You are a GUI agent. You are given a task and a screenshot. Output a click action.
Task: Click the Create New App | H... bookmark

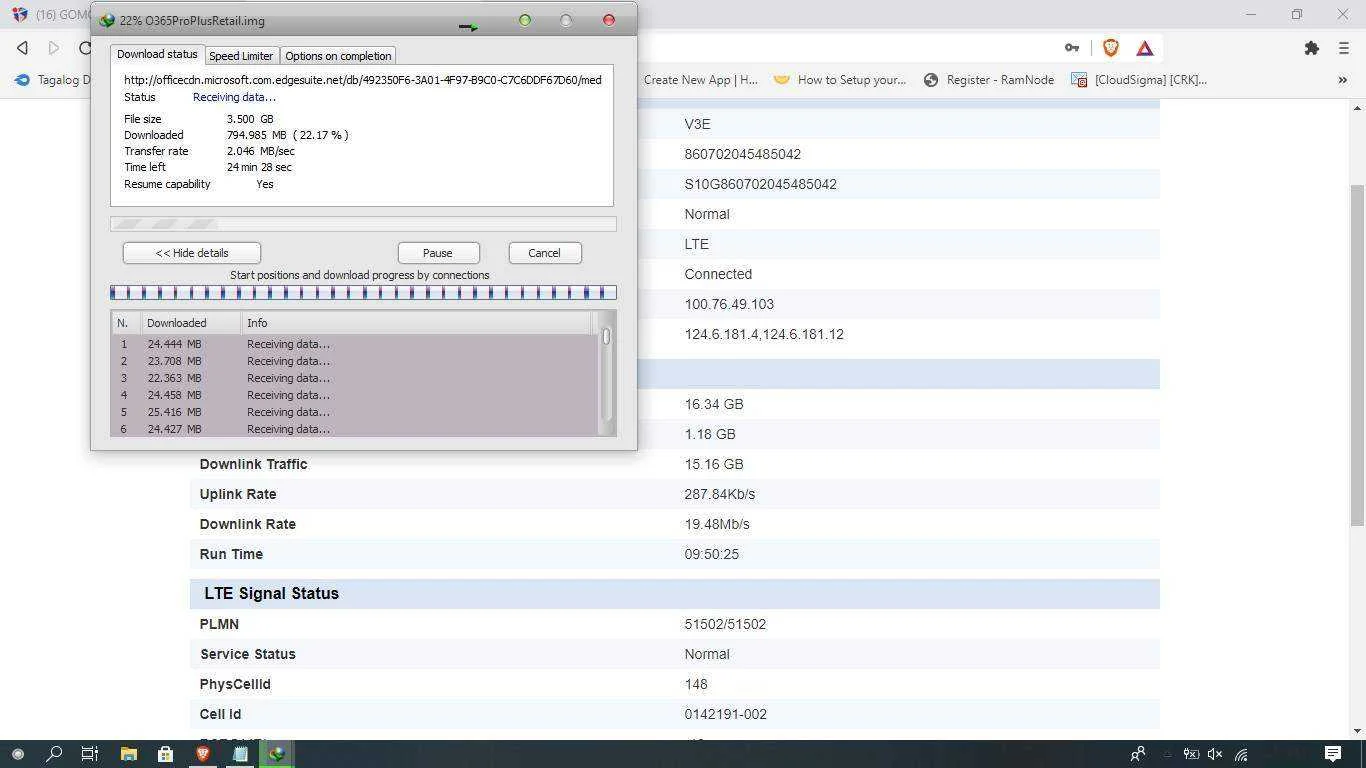(701, 80)
